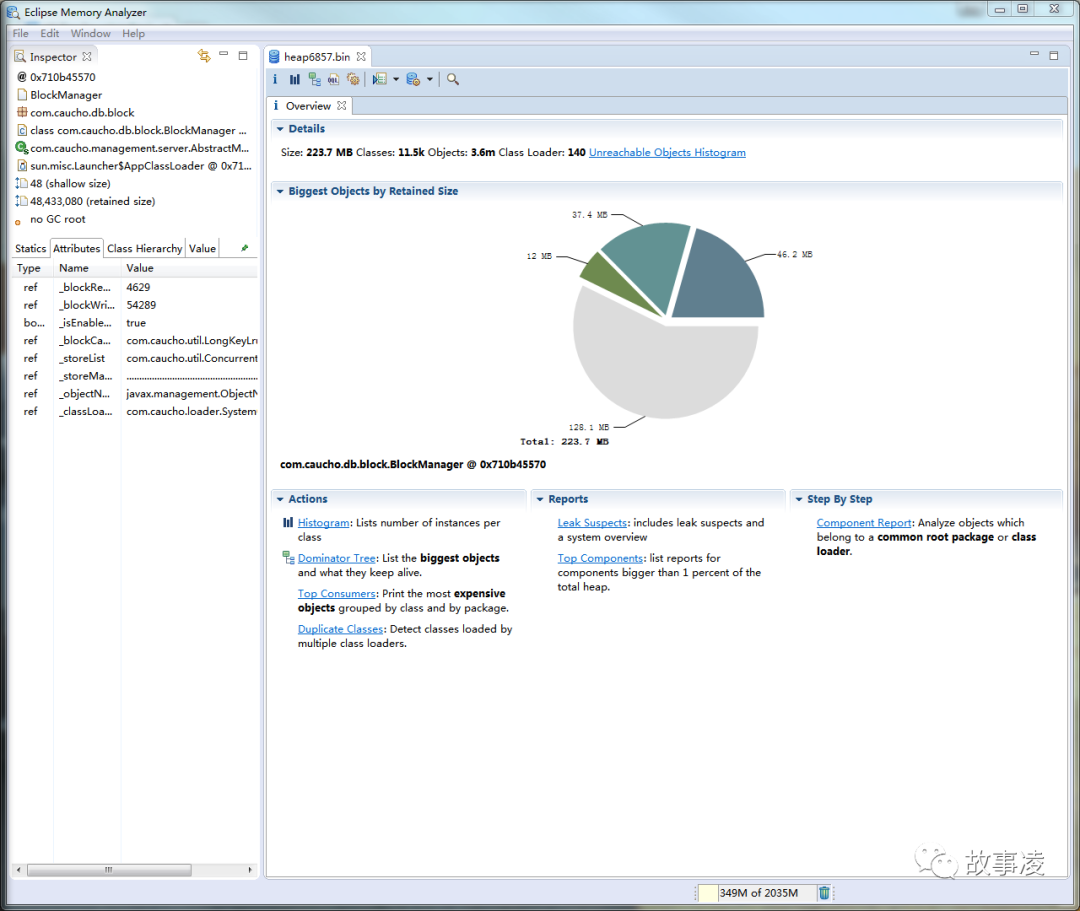Minimize the Inspector view

point(223,54)
